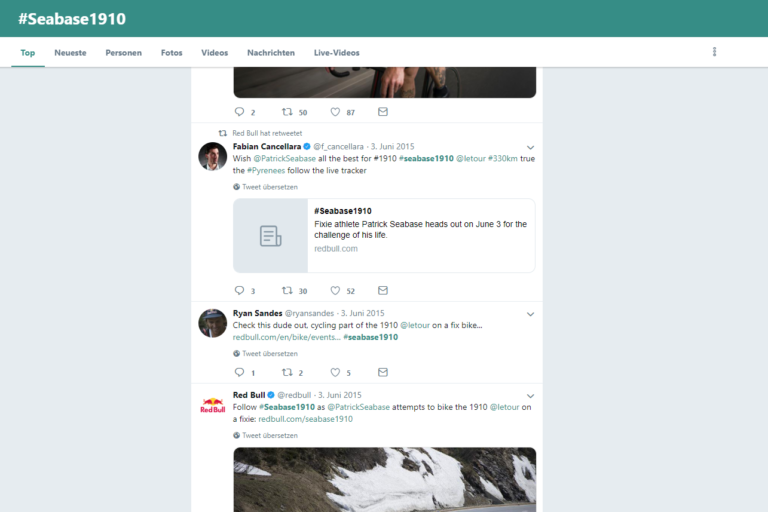Click globe icon under Ryan Sandes' tweet
Viewport: 768px width, 512px height.
tap(237, 353)
